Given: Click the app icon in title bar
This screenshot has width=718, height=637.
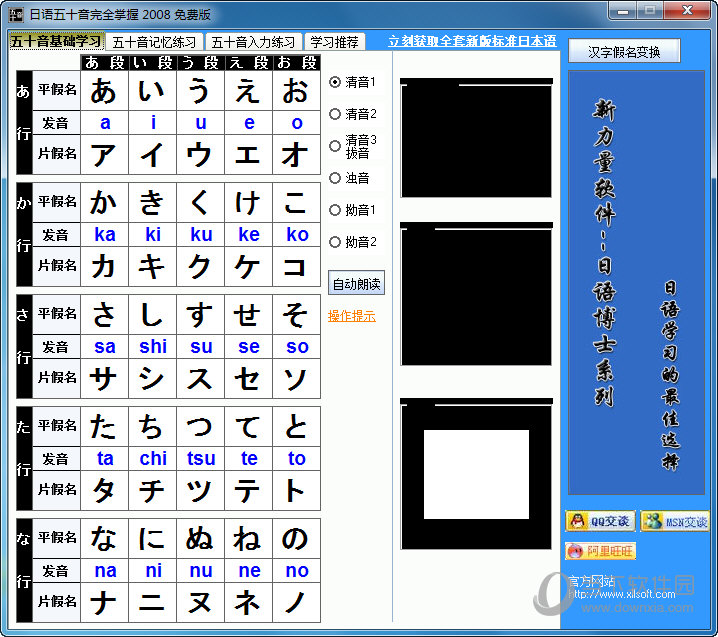Looking at the screenshot, I should 17,14.
